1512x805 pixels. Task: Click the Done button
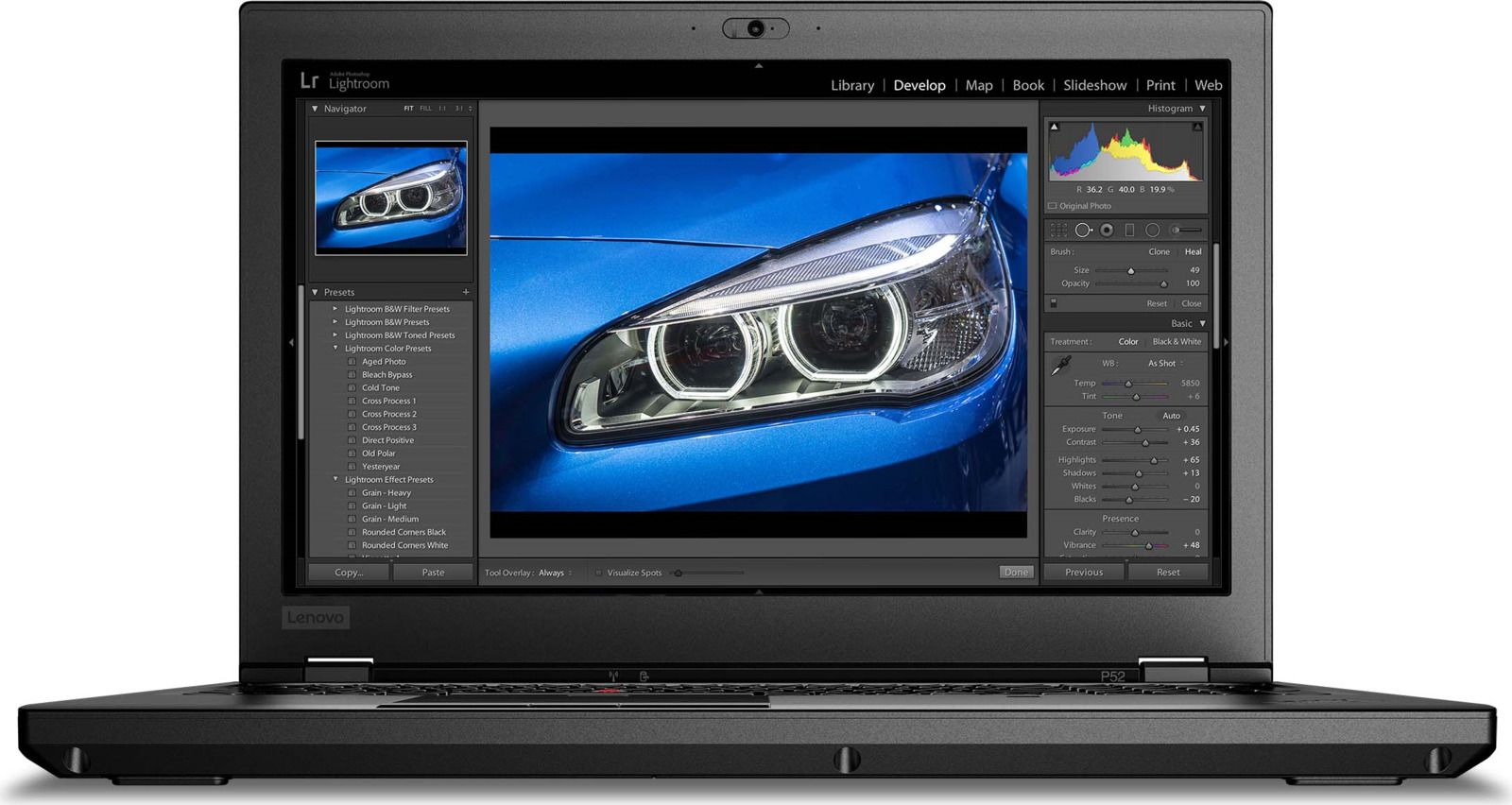(1016, 573)
